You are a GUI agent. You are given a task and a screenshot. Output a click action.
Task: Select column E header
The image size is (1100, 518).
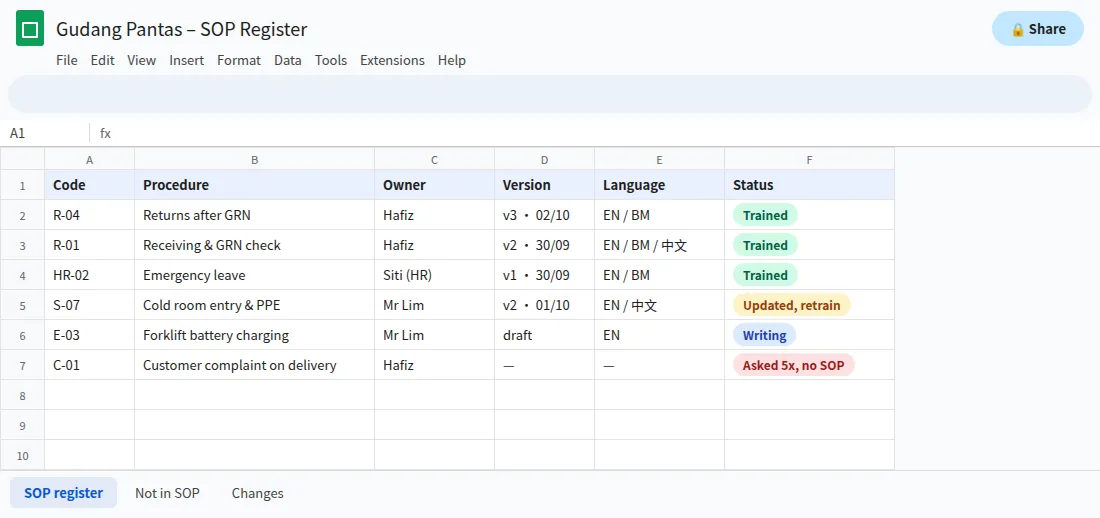[x=659, y=159]
